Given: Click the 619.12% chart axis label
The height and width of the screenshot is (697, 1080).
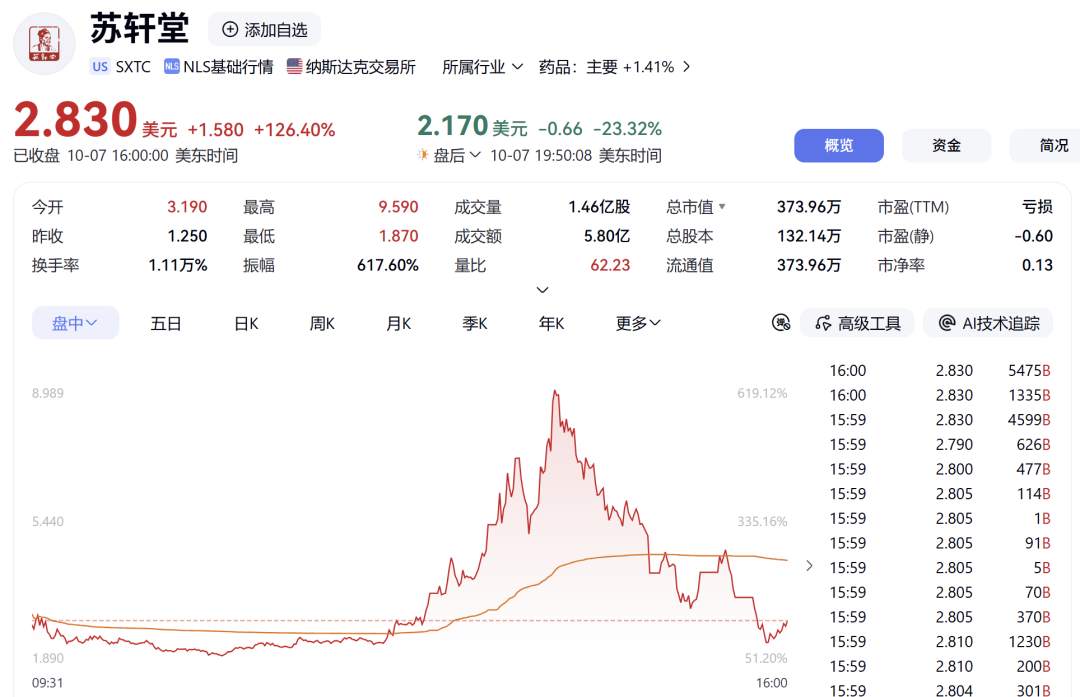Looking at the screenshot, I should (x=762, y=393).
